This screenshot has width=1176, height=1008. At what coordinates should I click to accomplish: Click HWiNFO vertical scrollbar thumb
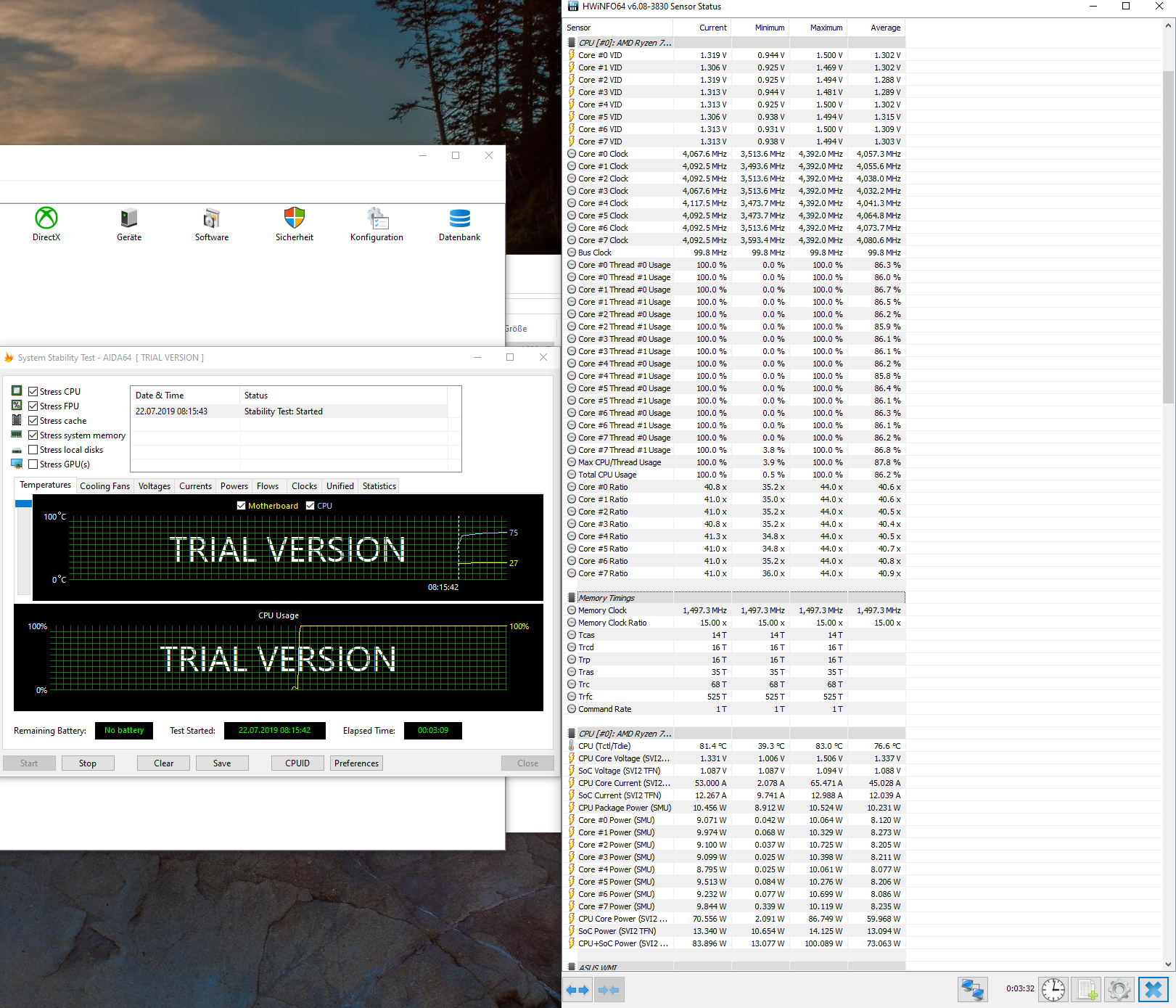tap(1168, 237)
